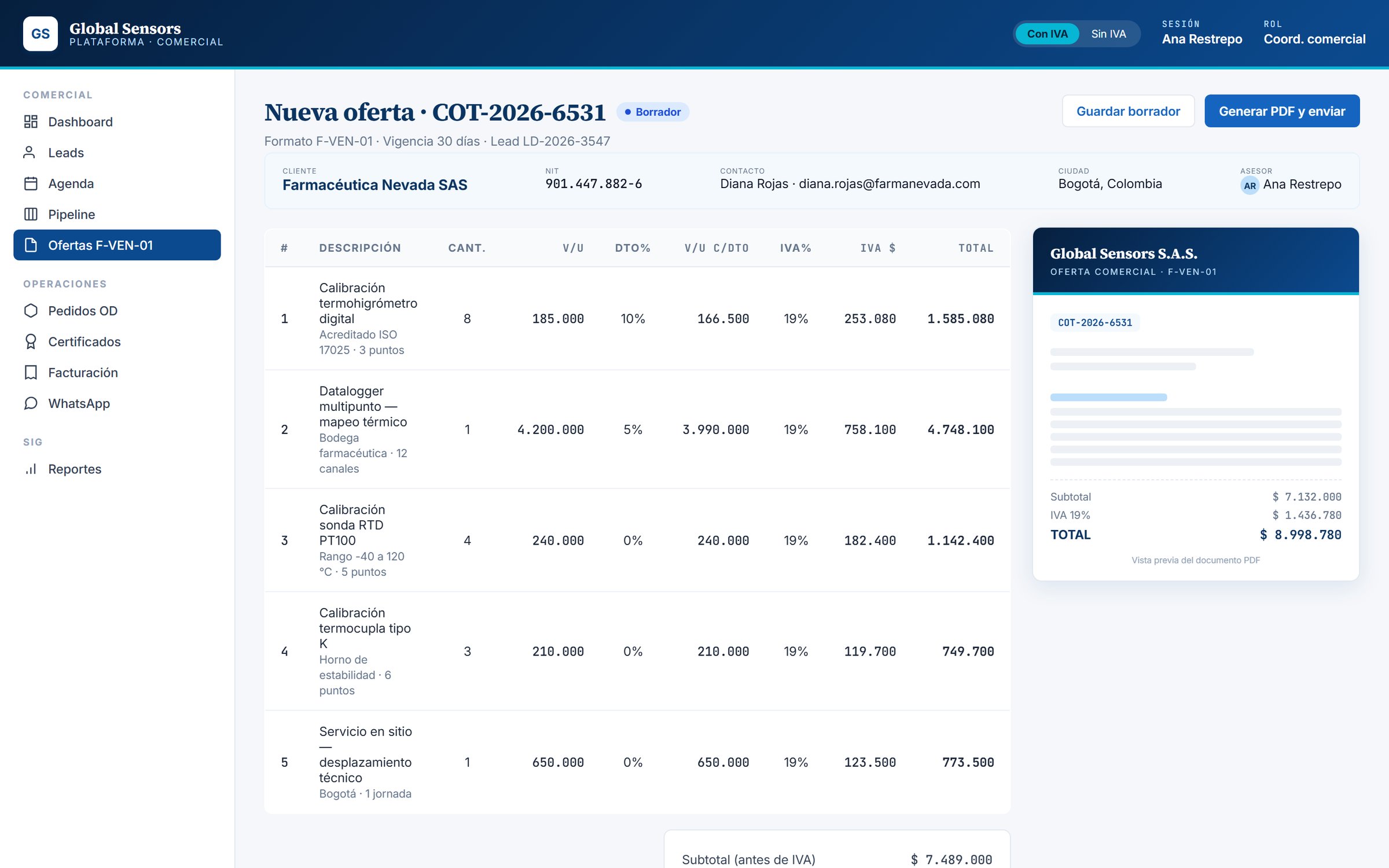Switch pricing to Sin IVA
1389x868 pixels.
point(1108,34)
